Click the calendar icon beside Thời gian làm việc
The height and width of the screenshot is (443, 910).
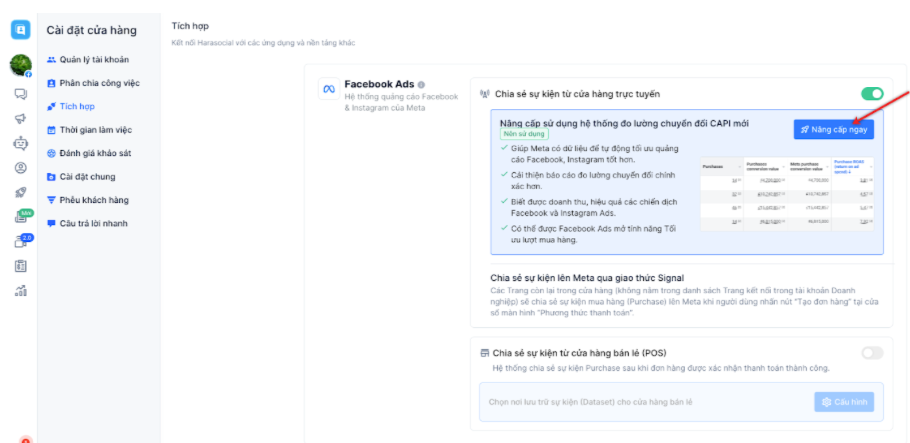[51, 130]
